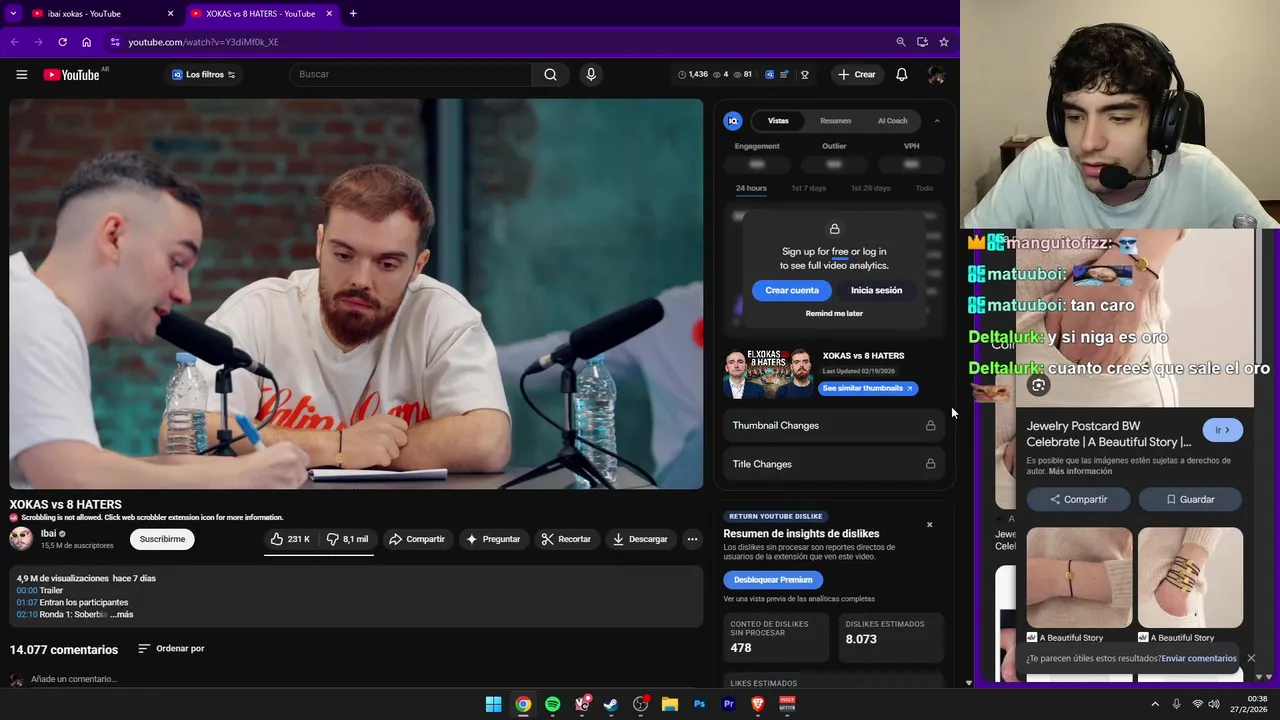Open the browser zoom magnifier icon

901,42
